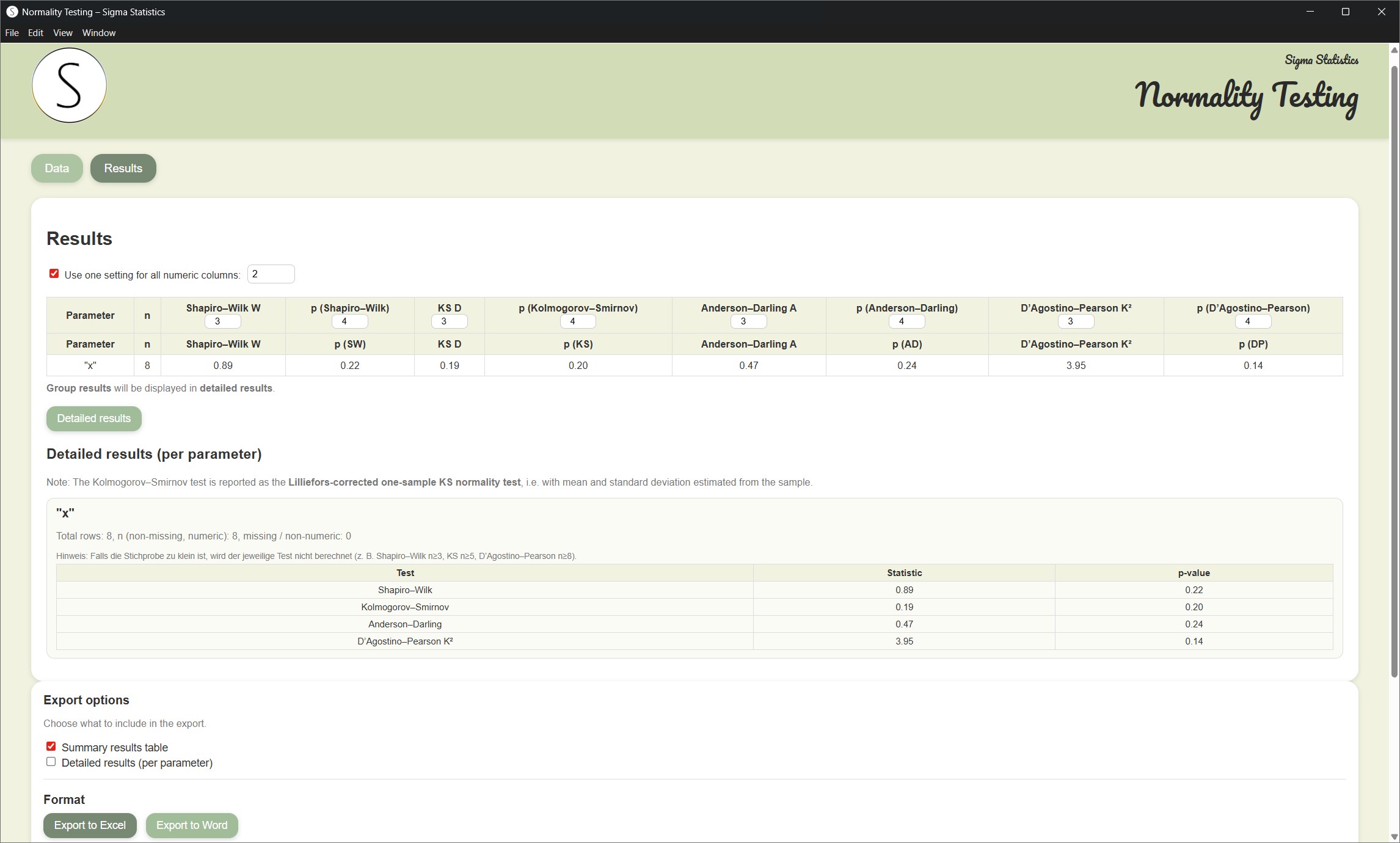Image resolution: width=1400 pixels, height=843 pixels.
Task: Click the "x" heading in detailed results
Action: 65,513
